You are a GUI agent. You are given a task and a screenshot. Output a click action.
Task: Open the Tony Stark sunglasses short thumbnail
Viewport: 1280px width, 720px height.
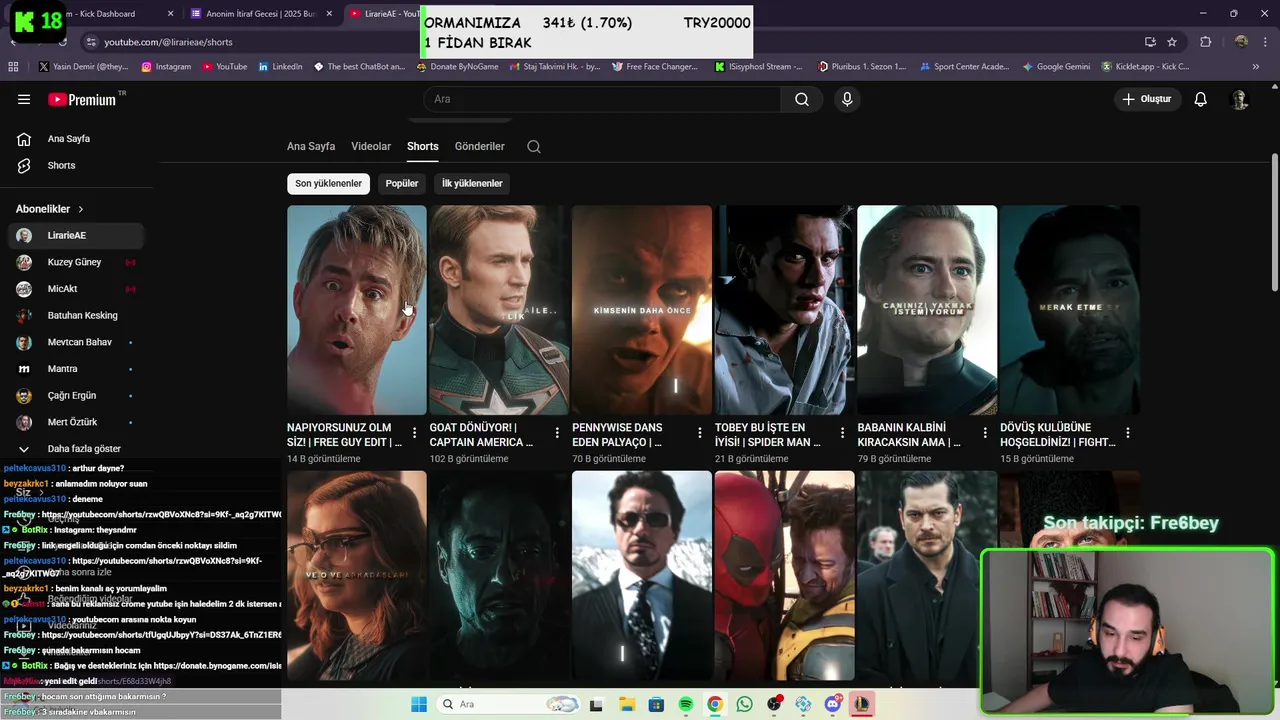642,575
